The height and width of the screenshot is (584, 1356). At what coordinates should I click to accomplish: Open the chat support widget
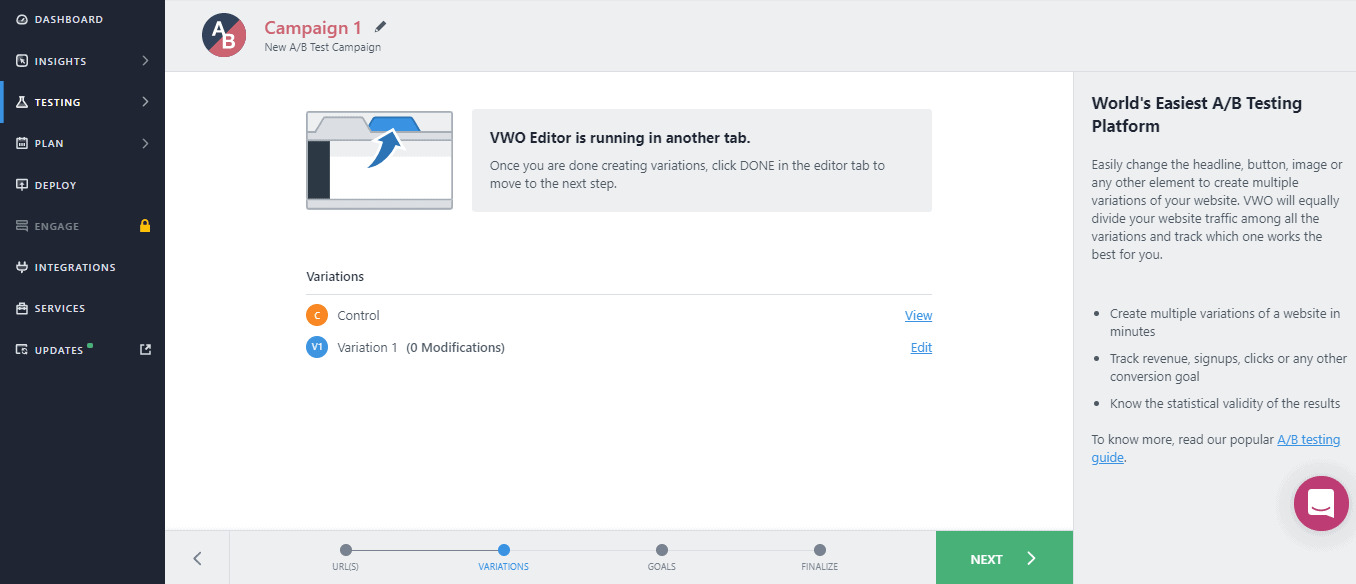pyautogui.click(x=1321, y=503)
